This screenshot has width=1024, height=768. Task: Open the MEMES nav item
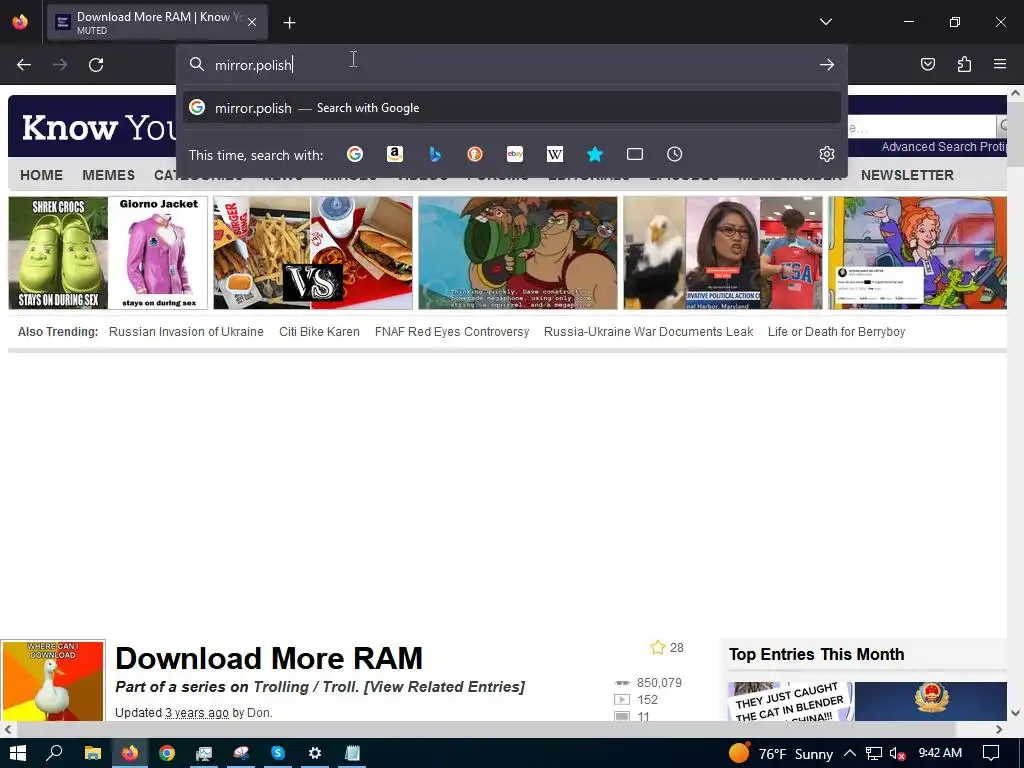click(108, 175)
